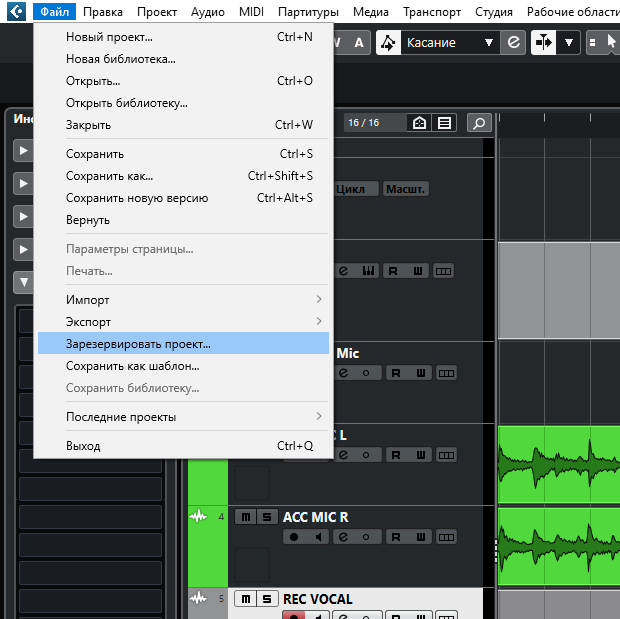
Task: Click empty track picture box on ACC MIC R
Action: click(252, 564)
